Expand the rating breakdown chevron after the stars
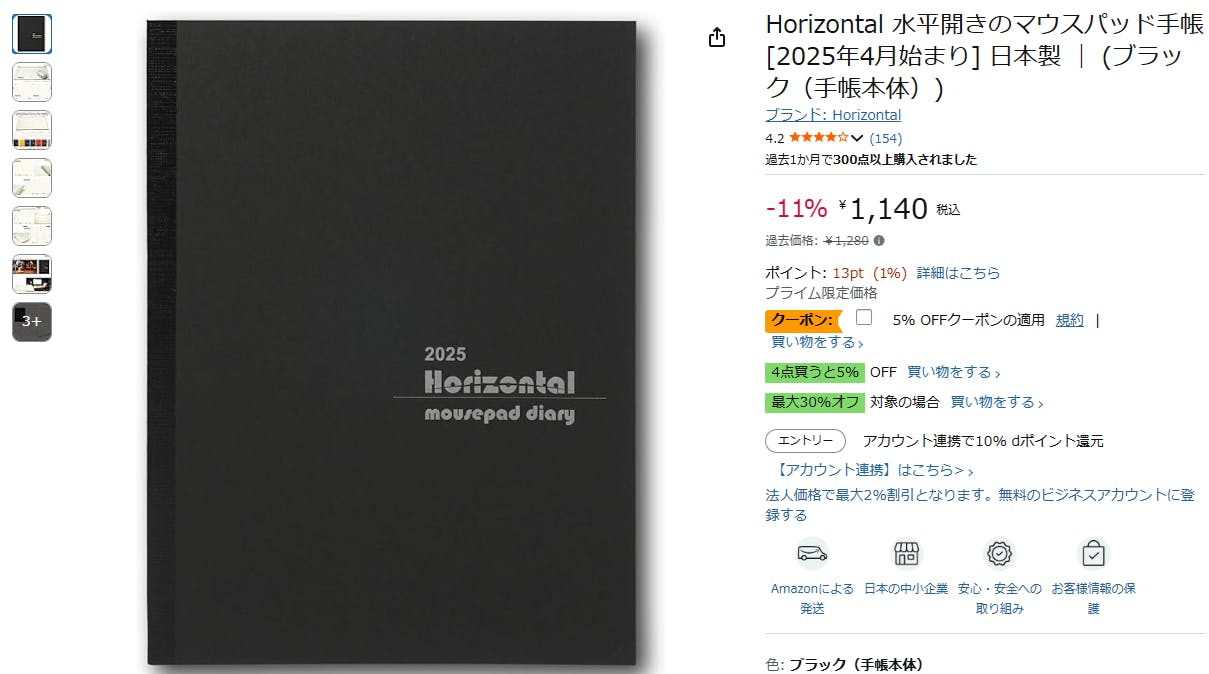This screenshot has height=674, width=1209. [x=857, y=139]
